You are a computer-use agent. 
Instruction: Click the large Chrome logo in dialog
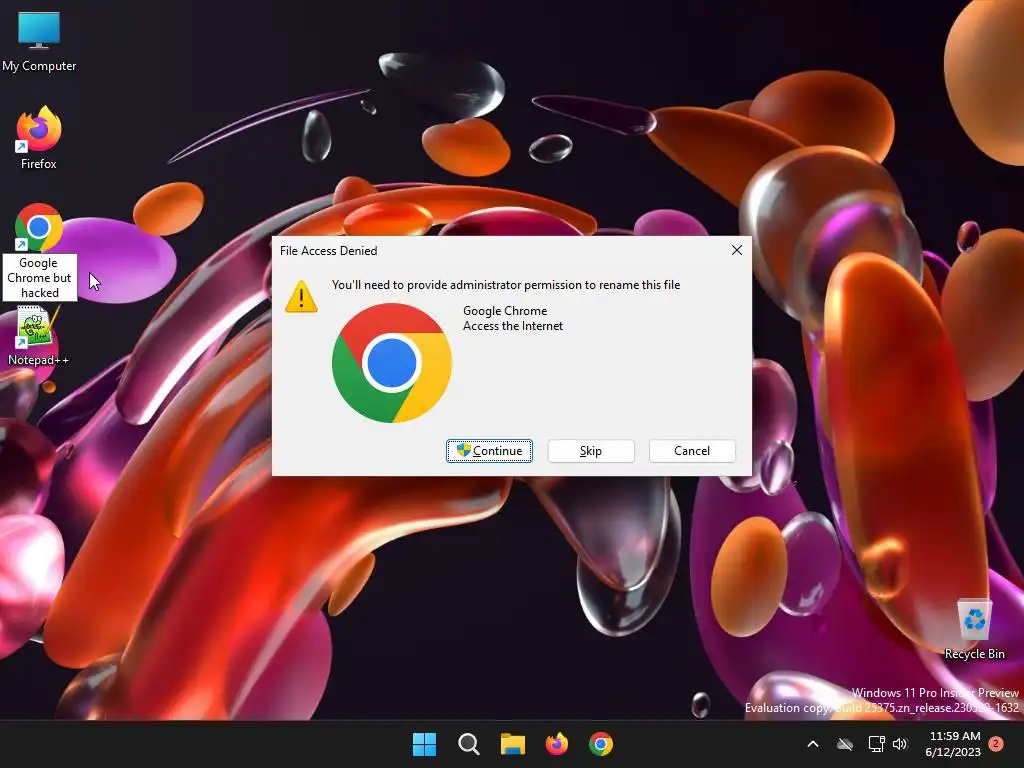pyautogui.click(x=391, y=363)
